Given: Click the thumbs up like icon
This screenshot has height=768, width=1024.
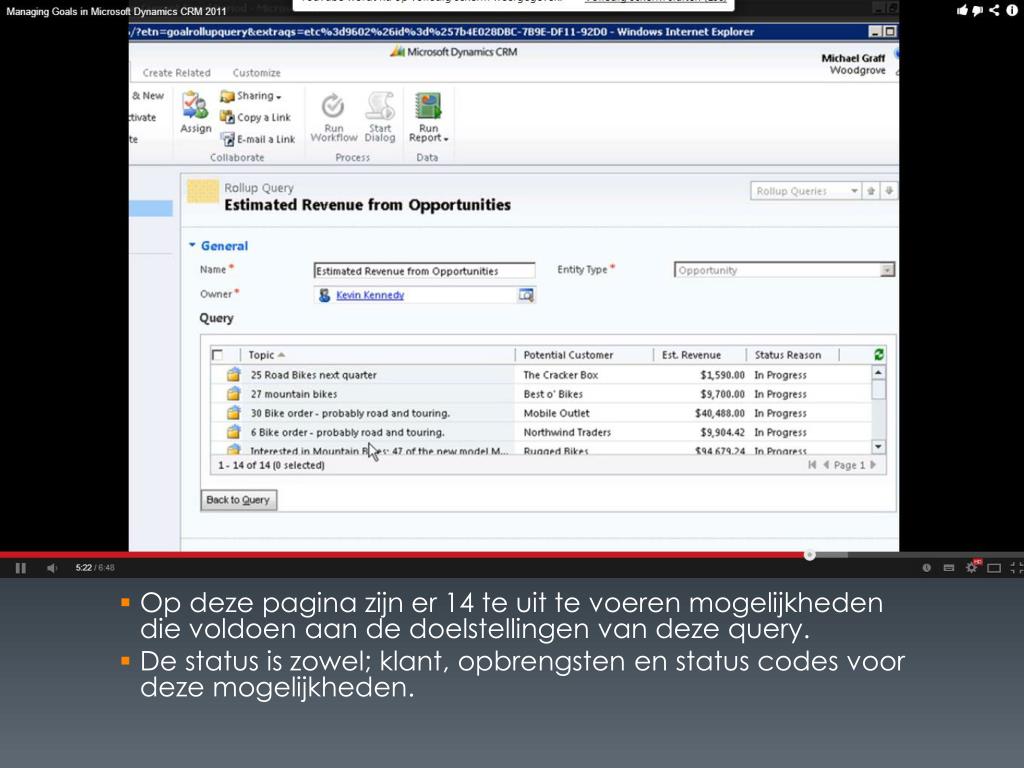Looking at the screenshot, I should point(962,10).
